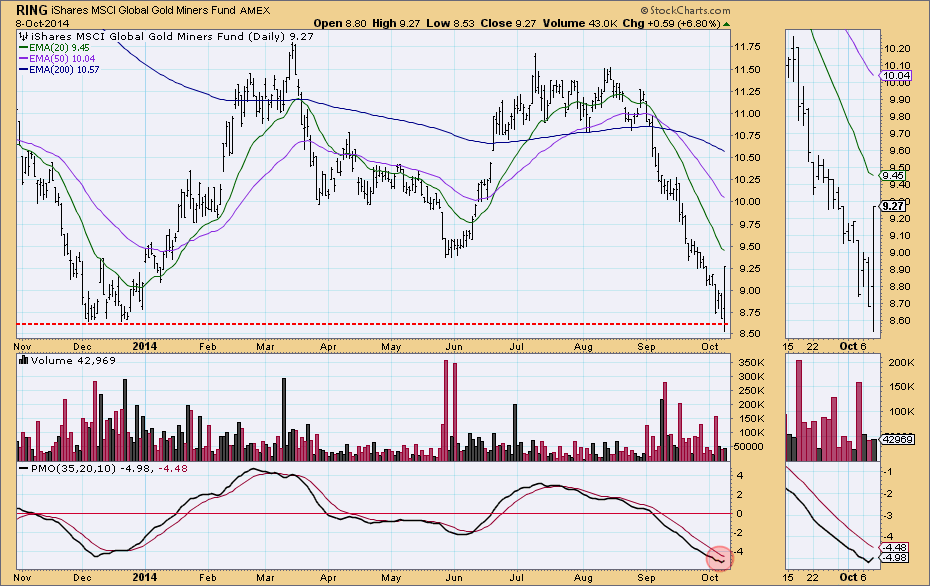Click the legend title containing "(Daily) 9.27"
Image resolution: width=930 pixels, height=586 pixels.
point(172,36)
